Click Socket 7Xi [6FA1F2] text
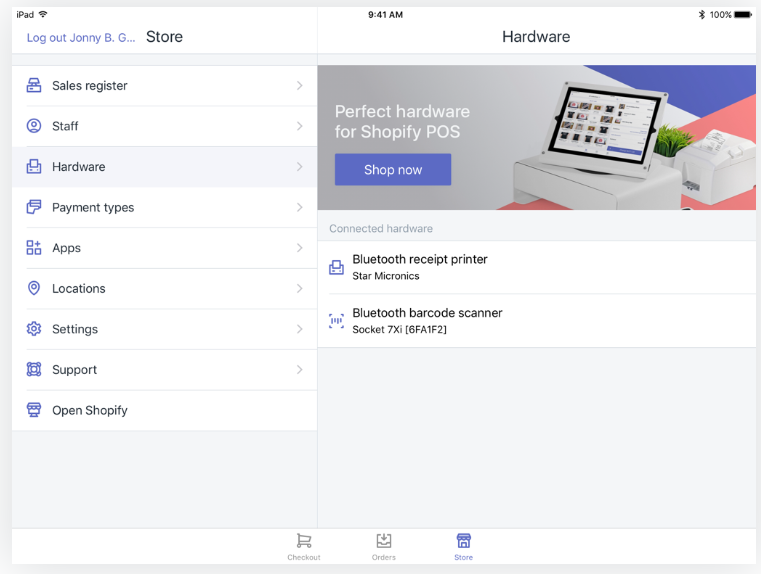Image resolution: width=761 pixels, height=574 pixels. pos(399,329)
